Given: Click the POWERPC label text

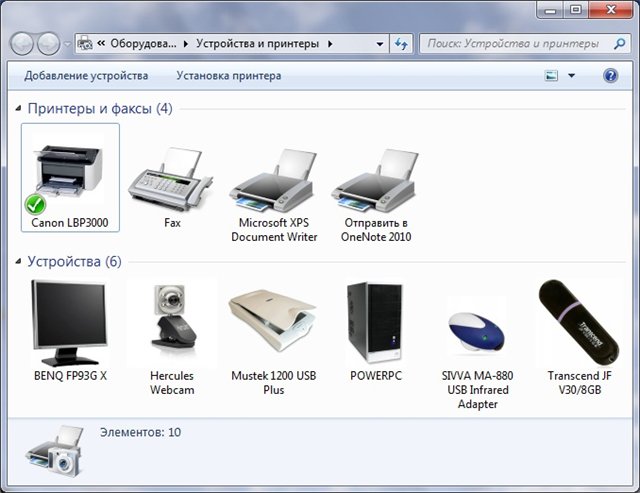Looking at the screenshot, I should [x=376, y=375].
